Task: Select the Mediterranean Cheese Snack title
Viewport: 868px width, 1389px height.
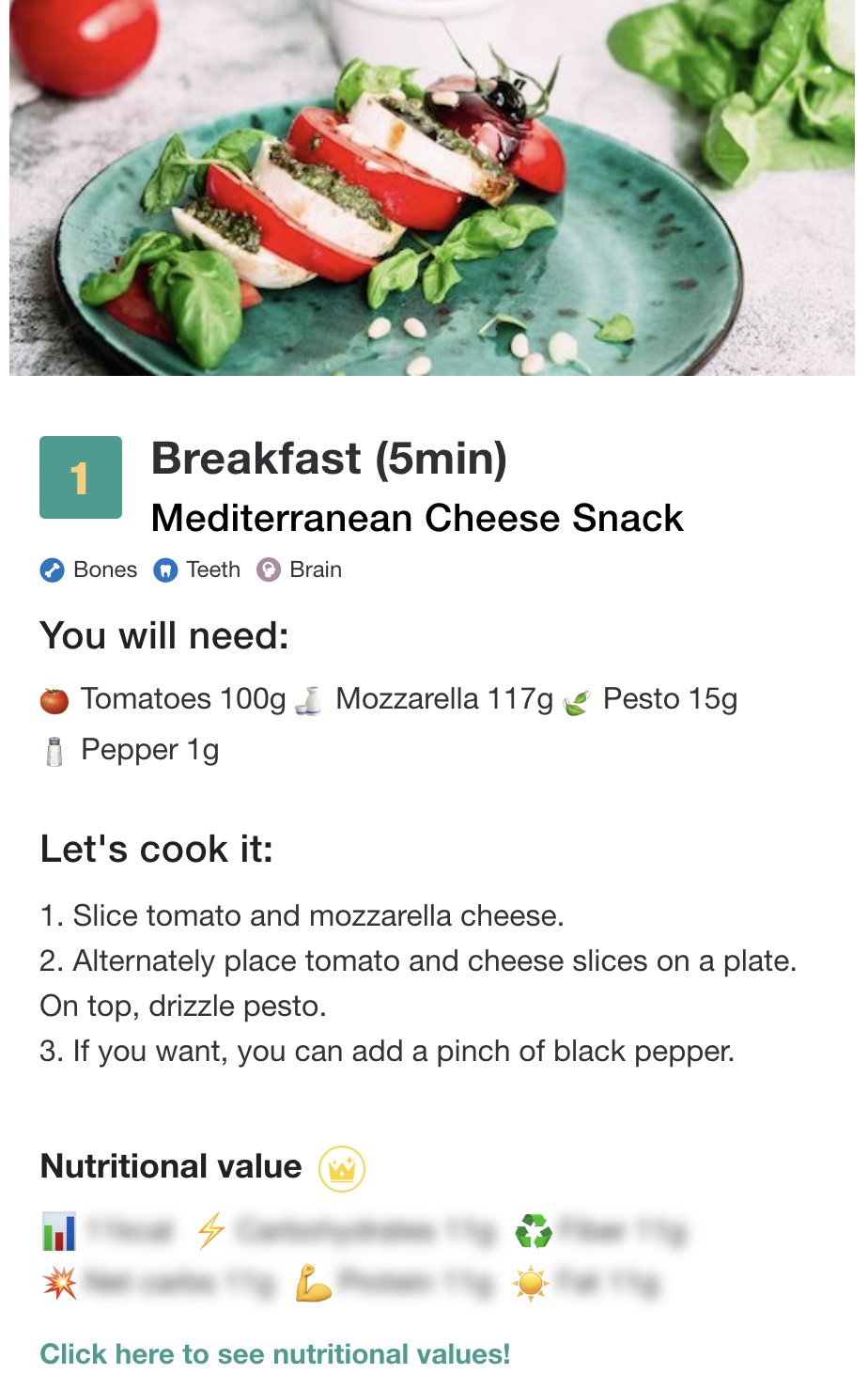Action: tap(417, 518)
